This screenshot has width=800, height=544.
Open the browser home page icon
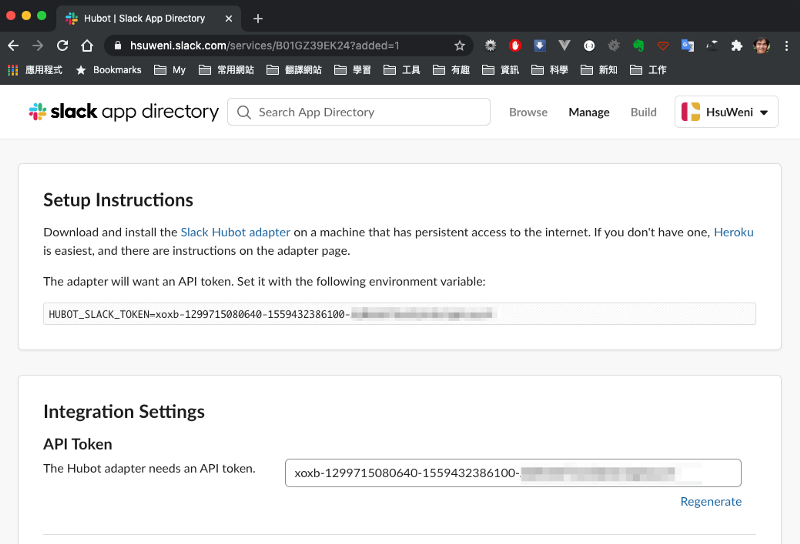[x=87, y=46]
